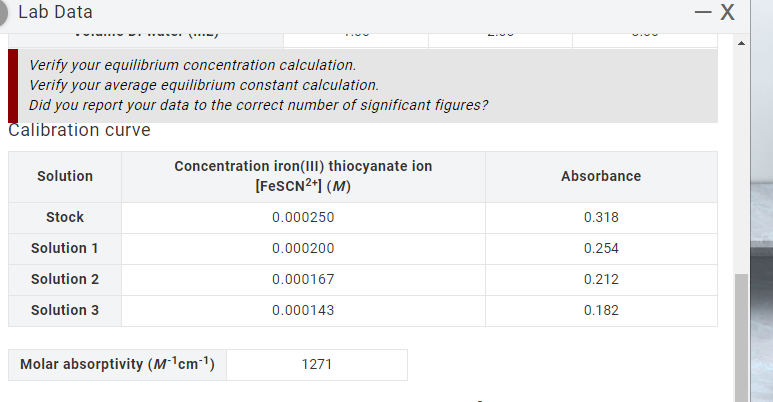Close the Lab Data window

click(x=728, y=12)
